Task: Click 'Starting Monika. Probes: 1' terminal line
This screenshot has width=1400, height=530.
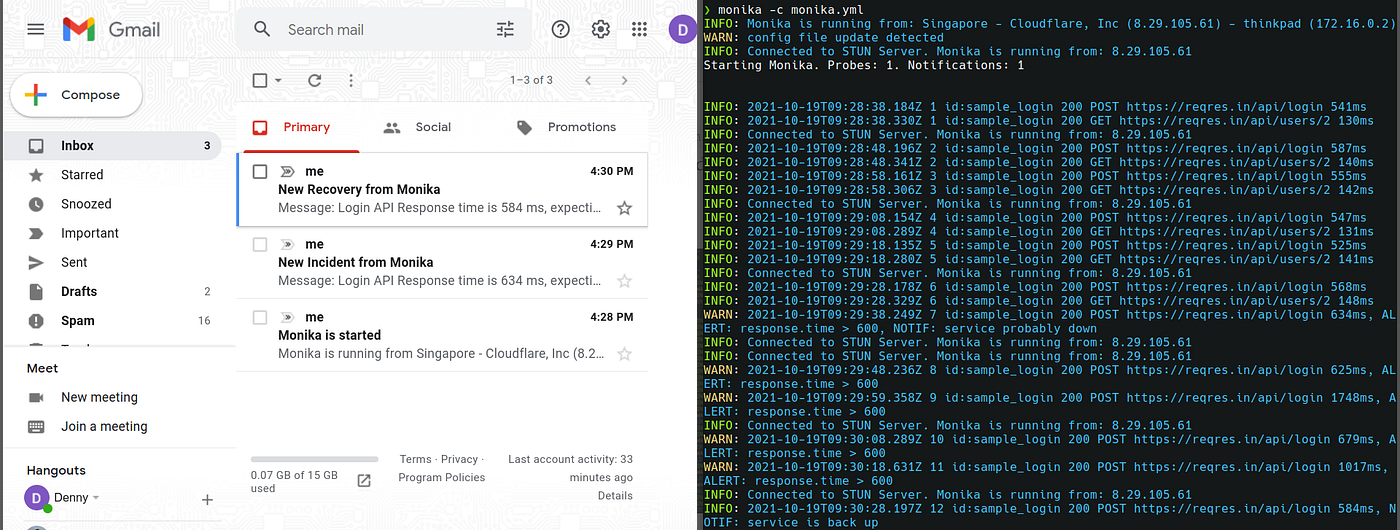Action: (x=864, y=65)
